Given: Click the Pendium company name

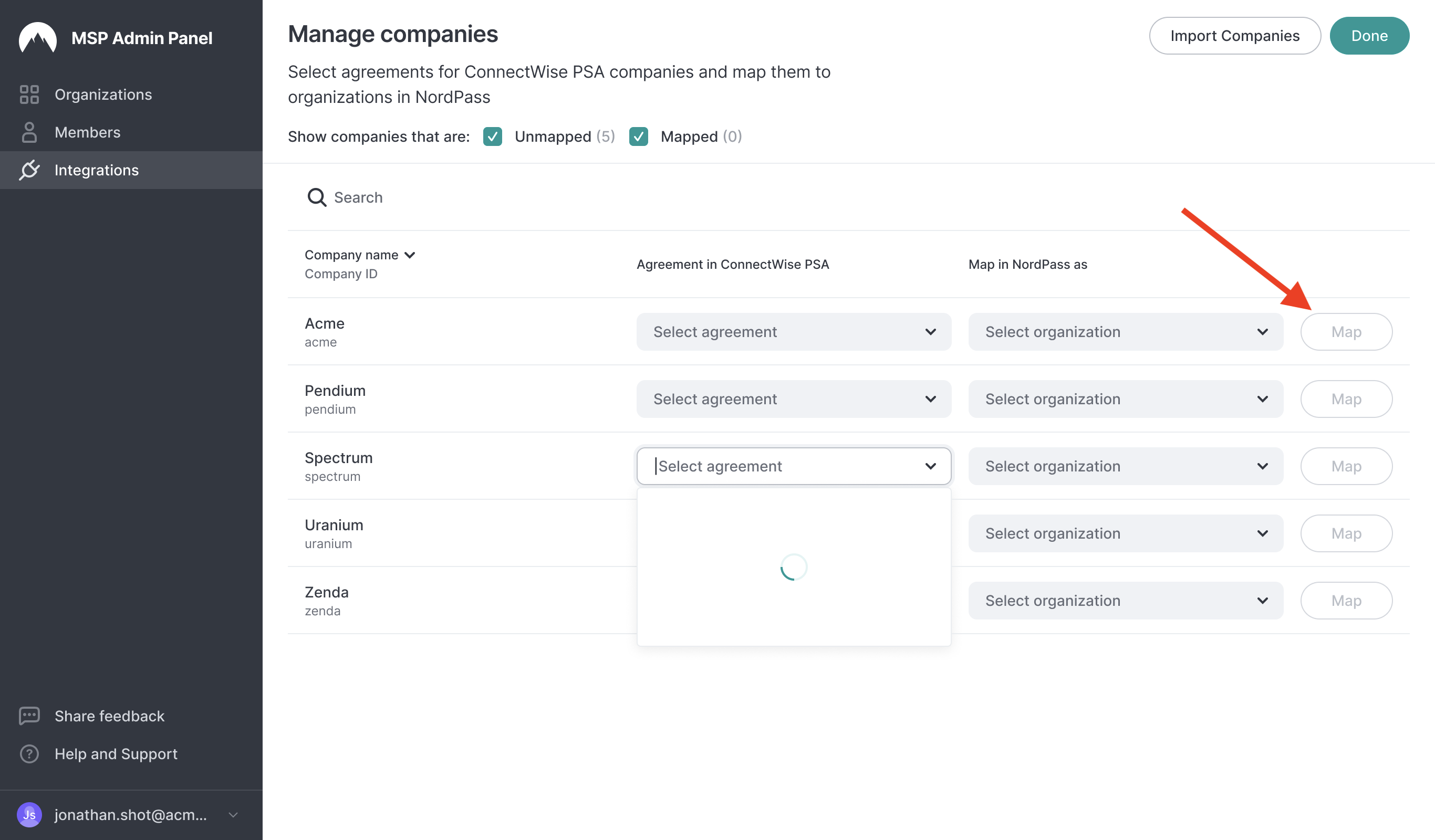Looking at the screenshot, I should click(335, 391).
